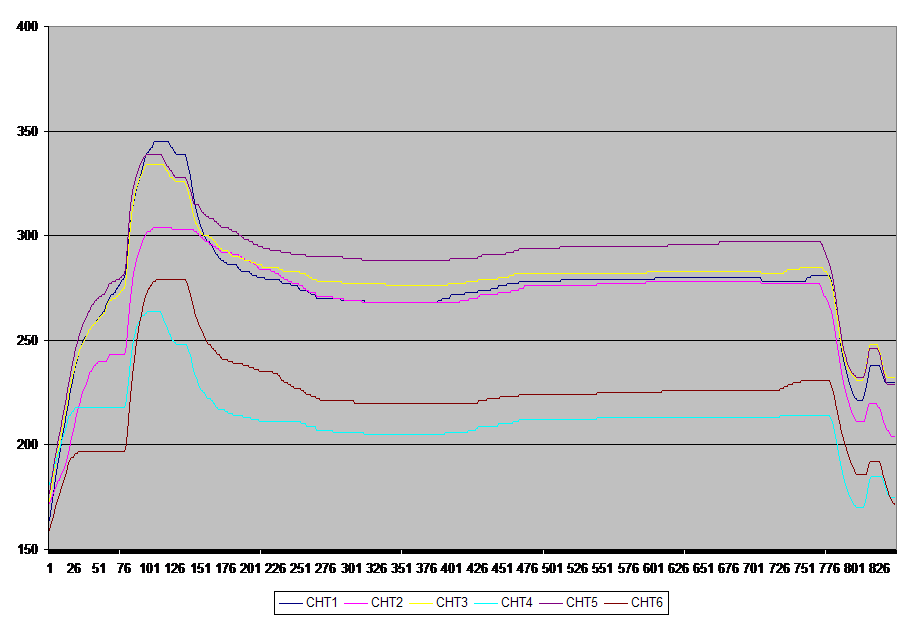Click the top value label on the vertical axis
This screenshot has height=623, width=911.
(30, 27)
